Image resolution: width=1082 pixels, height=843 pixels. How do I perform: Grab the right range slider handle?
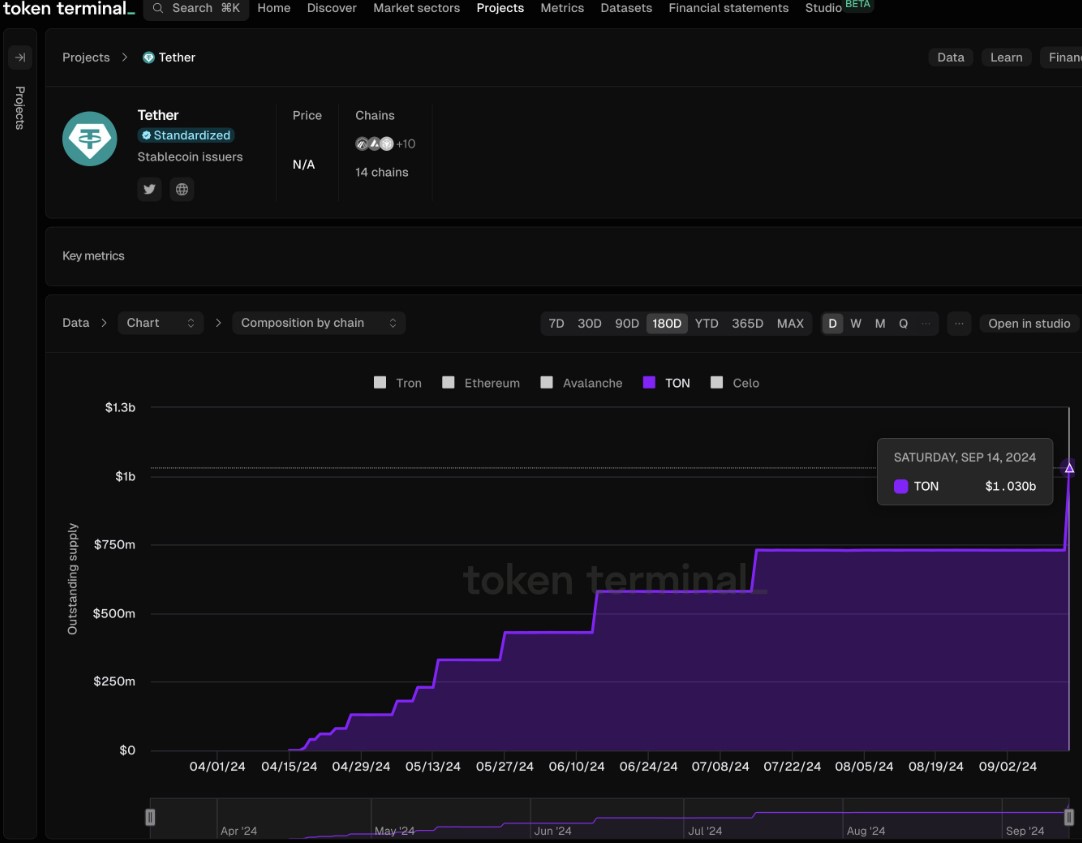click(1069, 817)
